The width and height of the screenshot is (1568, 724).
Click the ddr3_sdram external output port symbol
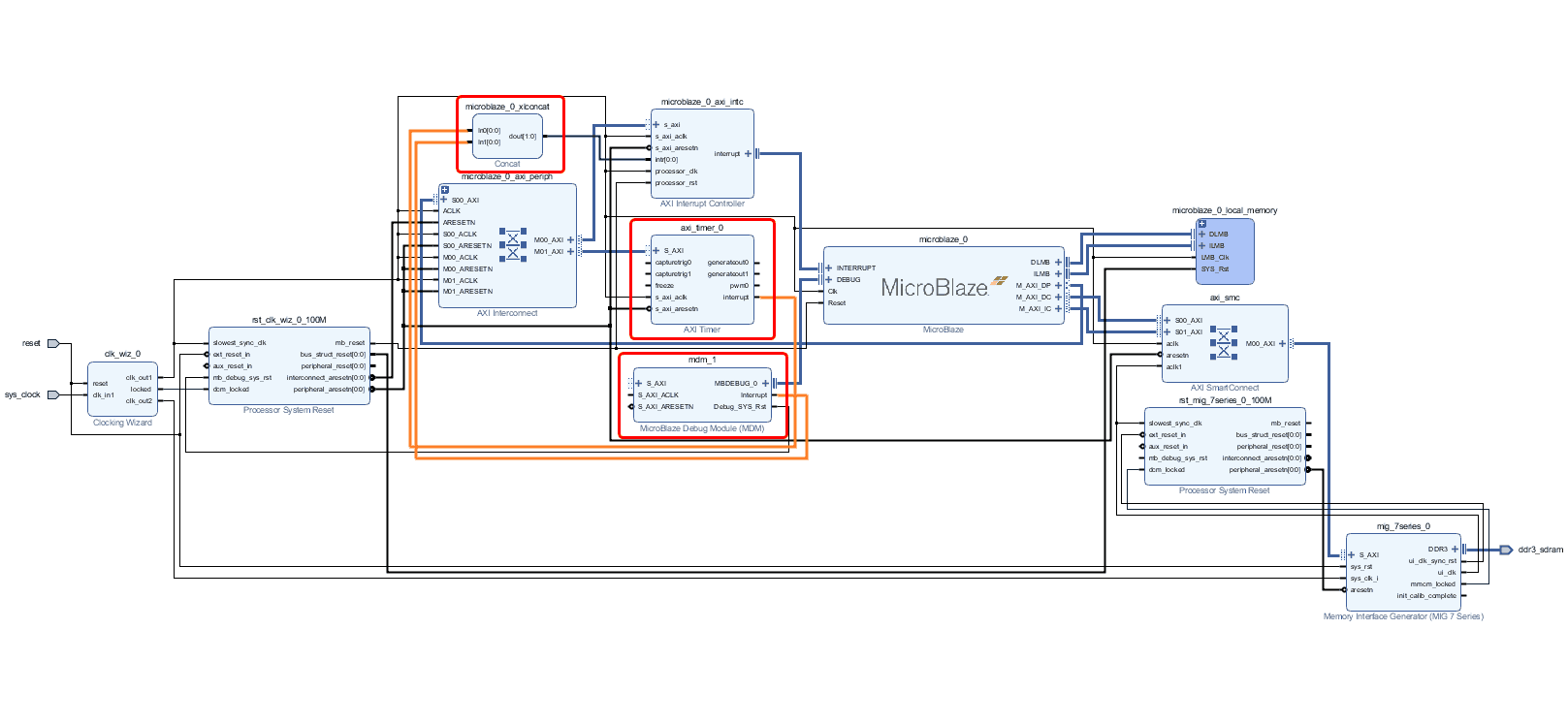[1505, 550]
